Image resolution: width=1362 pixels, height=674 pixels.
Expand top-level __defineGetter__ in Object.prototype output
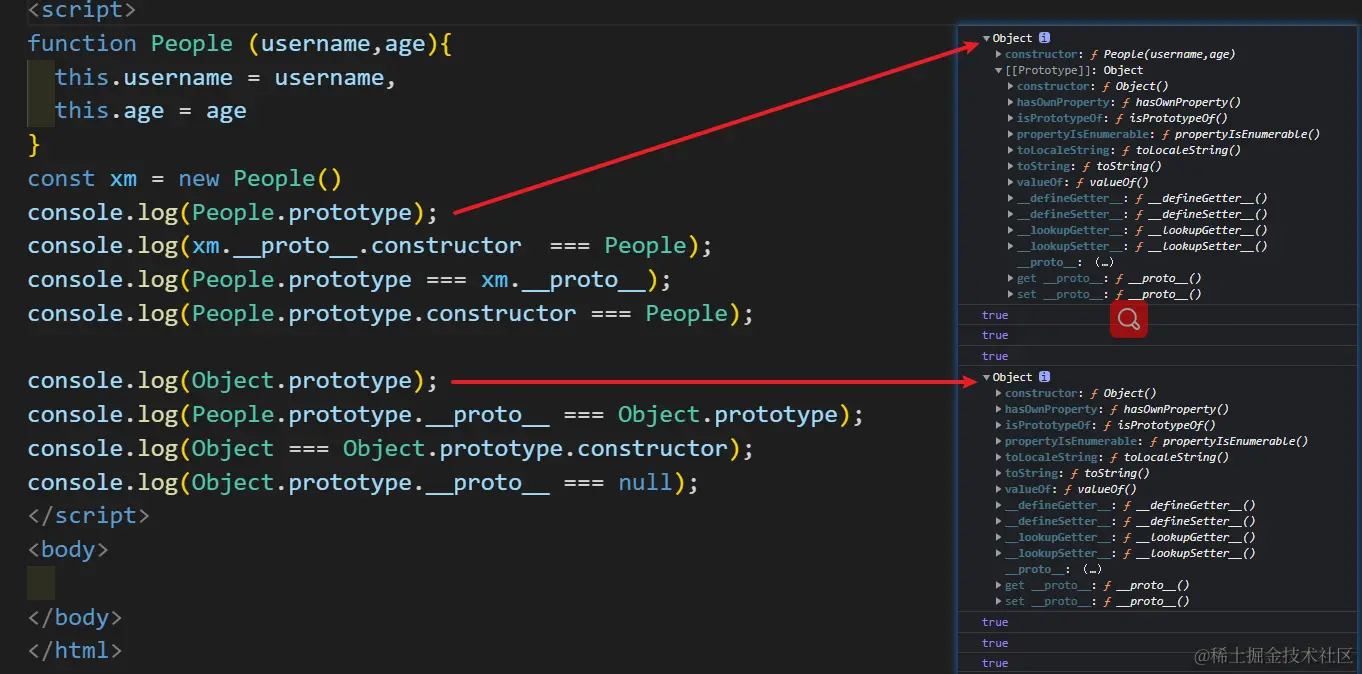999,505
